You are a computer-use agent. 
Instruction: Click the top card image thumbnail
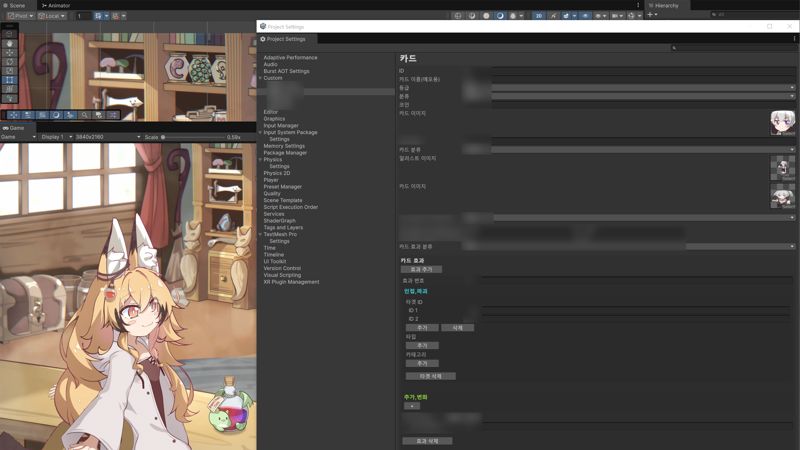coord(782,122)
